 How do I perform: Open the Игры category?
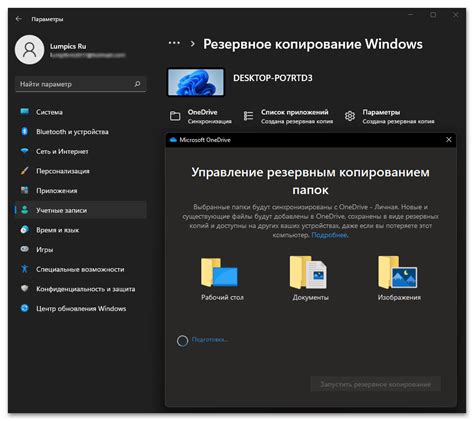coord(81,250)
